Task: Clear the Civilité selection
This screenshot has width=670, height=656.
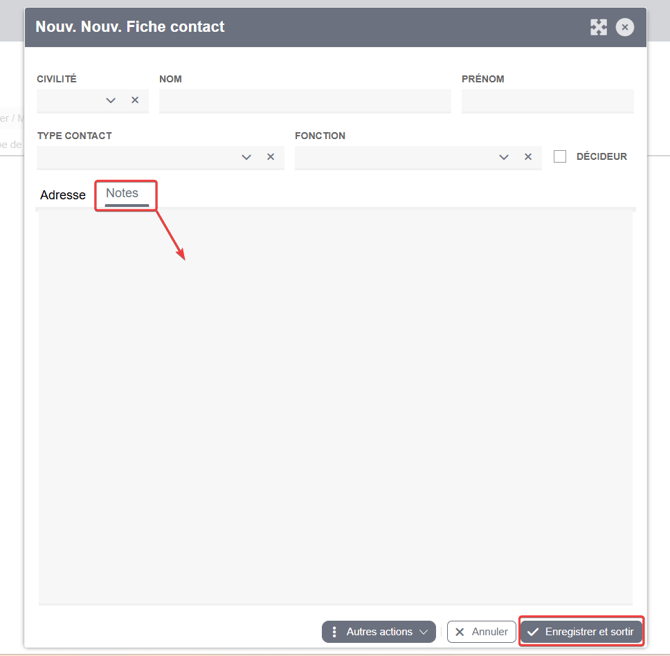Action: [x=135, y=100]
